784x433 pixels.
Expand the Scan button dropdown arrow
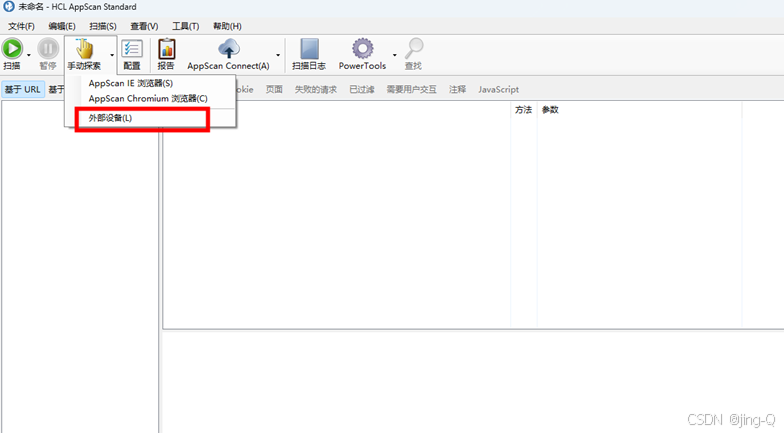pos(28,55)
